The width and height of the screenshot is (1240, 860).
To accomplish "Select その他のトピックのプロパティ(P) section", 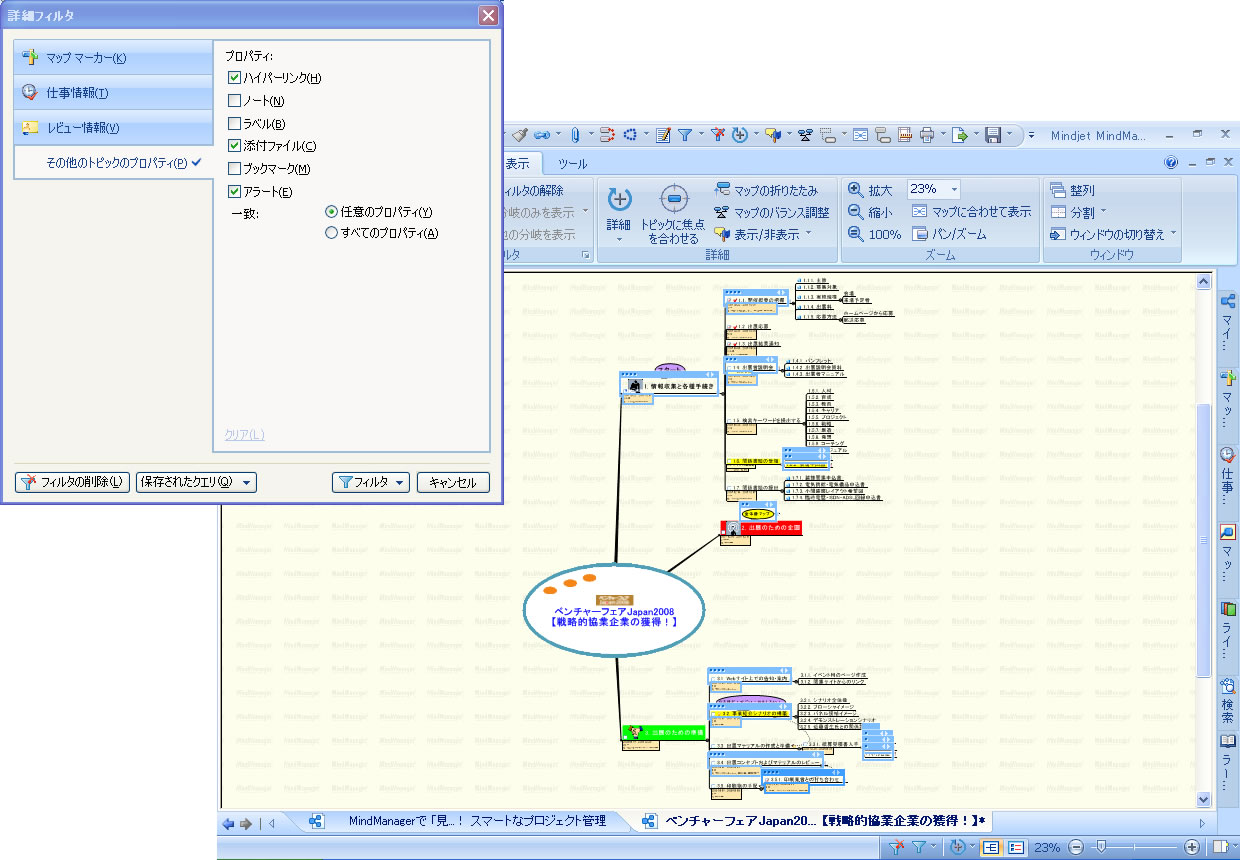I will click(x=113, y=163).
